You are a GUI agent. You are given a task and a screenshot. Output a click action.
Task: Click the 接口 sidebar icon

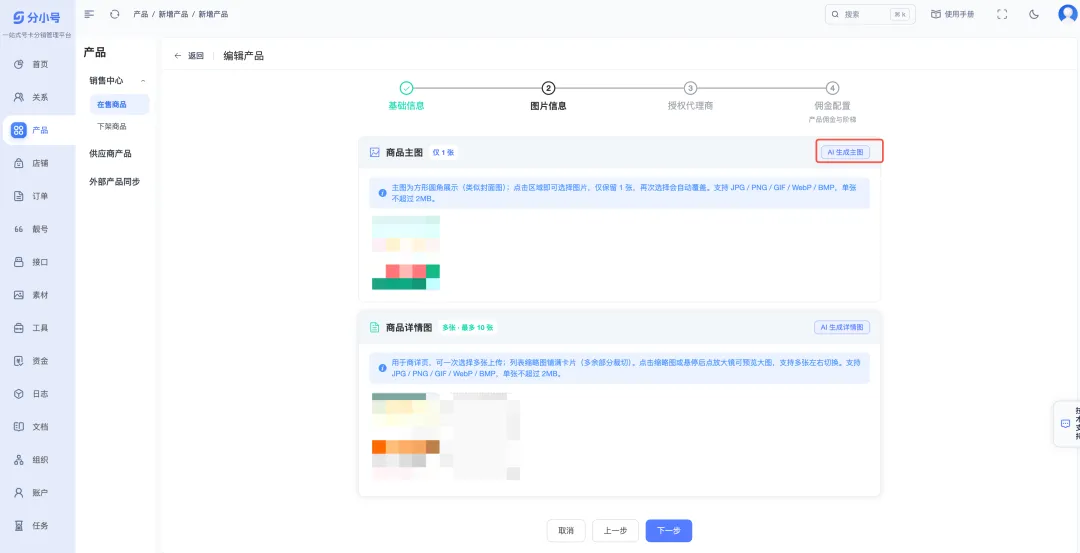click(19, 262)
